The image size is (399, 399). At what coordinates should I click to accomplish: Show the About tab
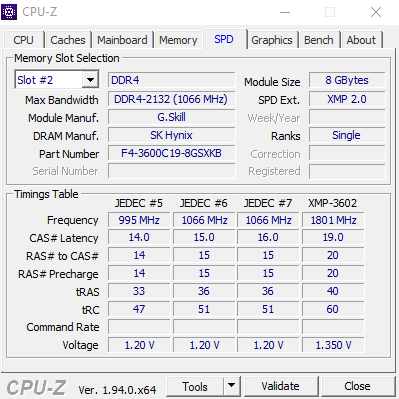pos(361,40)
